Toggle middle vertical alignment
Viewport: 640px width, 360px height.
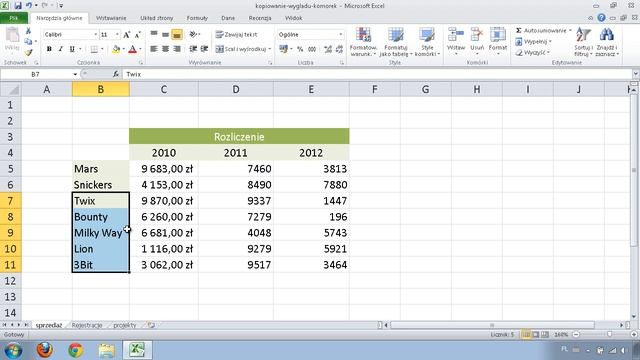[165, 34]
